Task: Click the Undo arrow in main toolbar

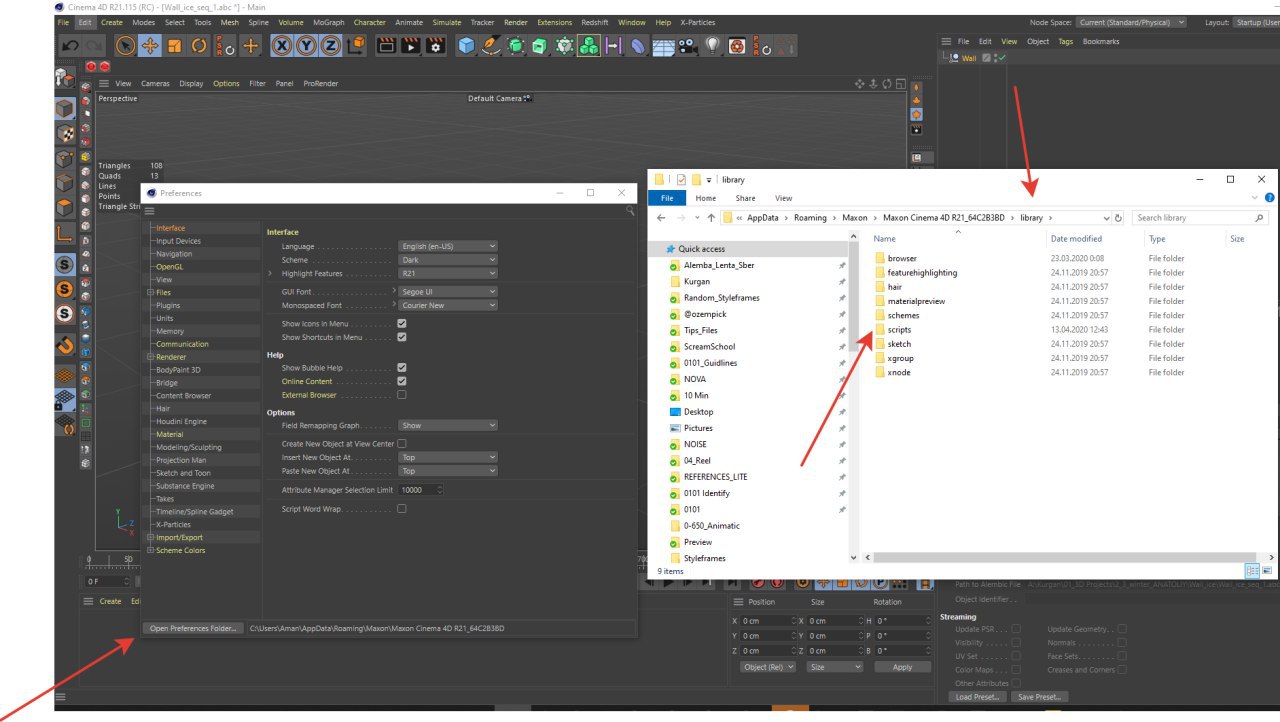Action: click(x=70, y=45)
